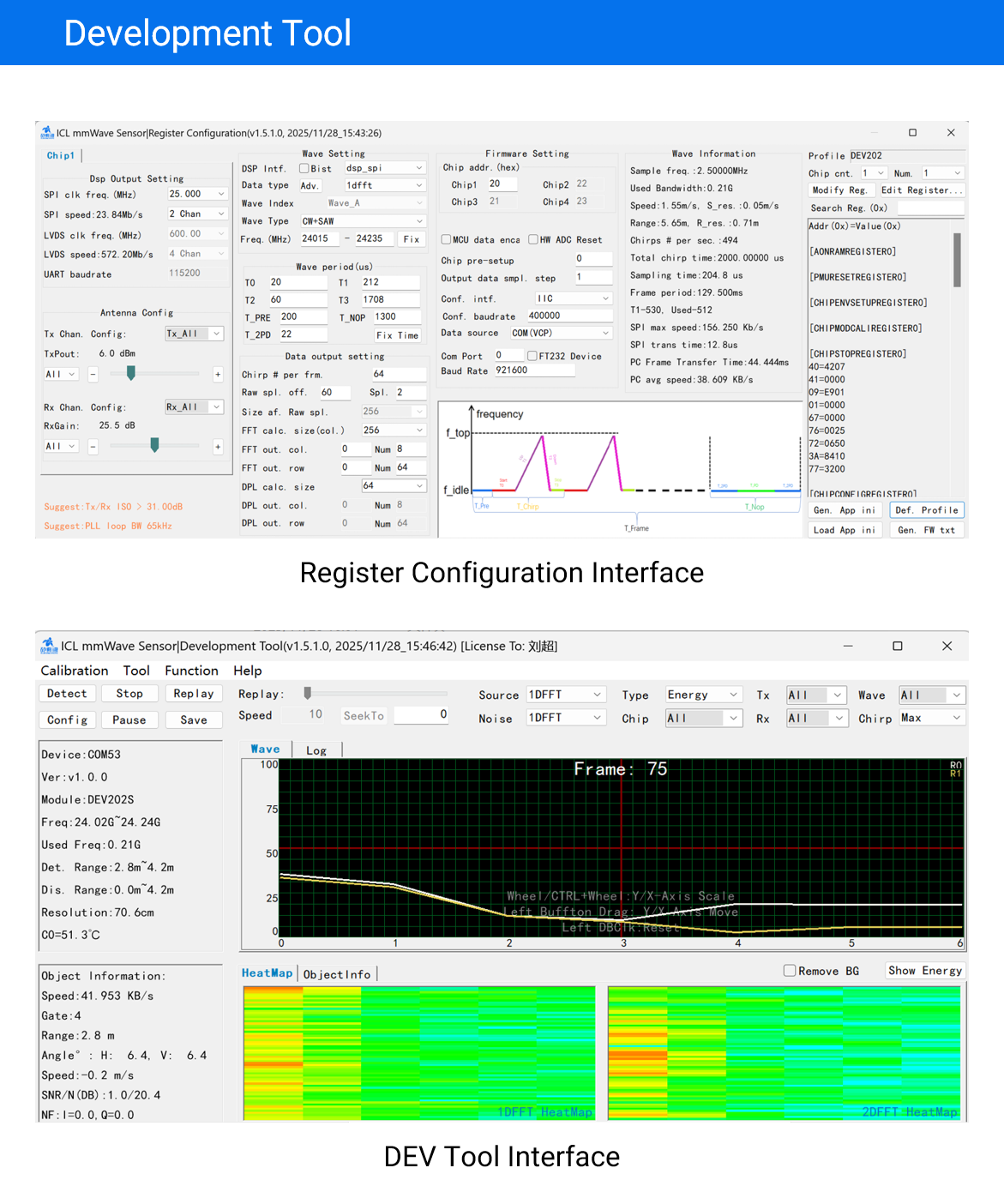Click the RxGain plus increment button
The image size is (1004, 1204).
(218, 446)
